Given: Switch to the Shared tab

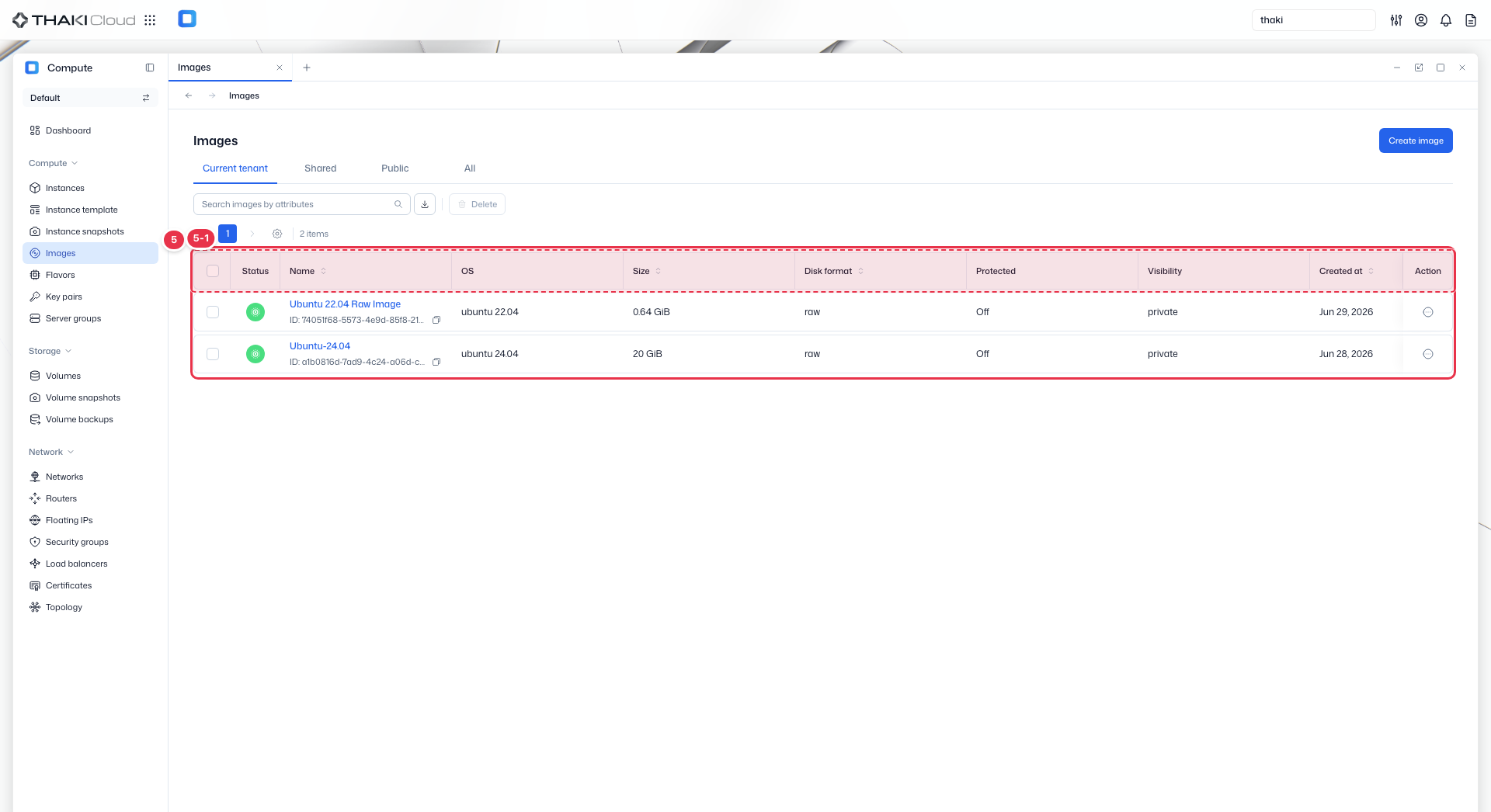Looking at the screenshot, I should (320, 168).
